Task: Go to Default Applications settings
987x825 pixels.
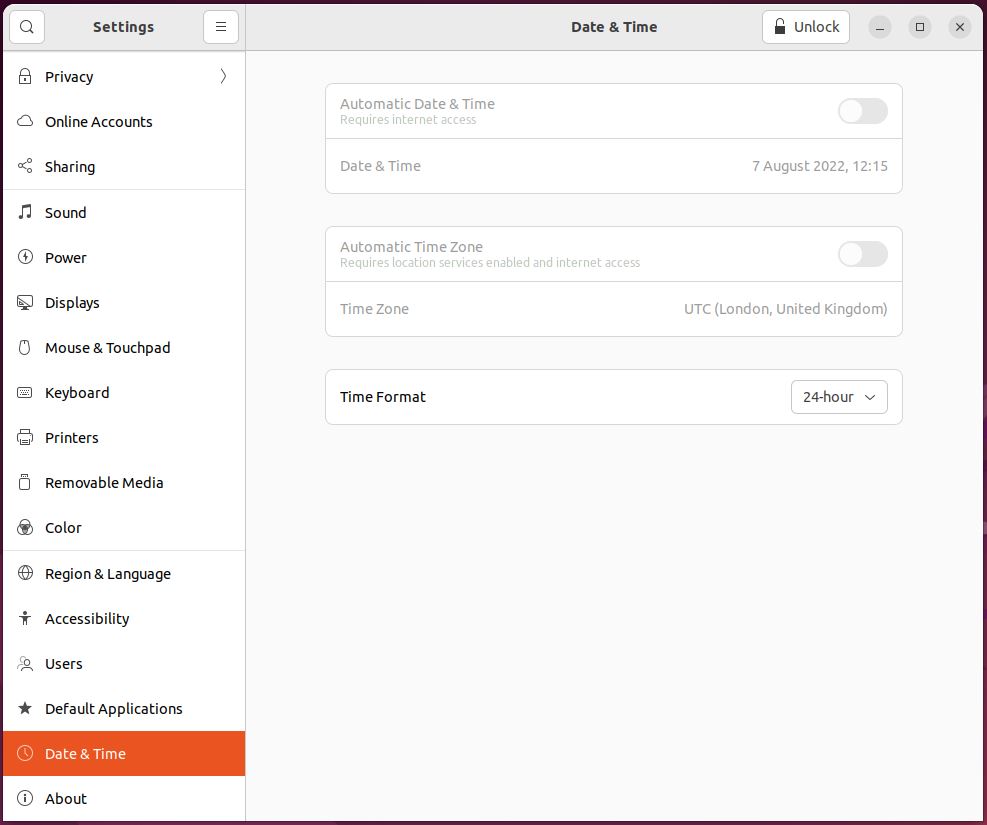Action: (113, 708)
